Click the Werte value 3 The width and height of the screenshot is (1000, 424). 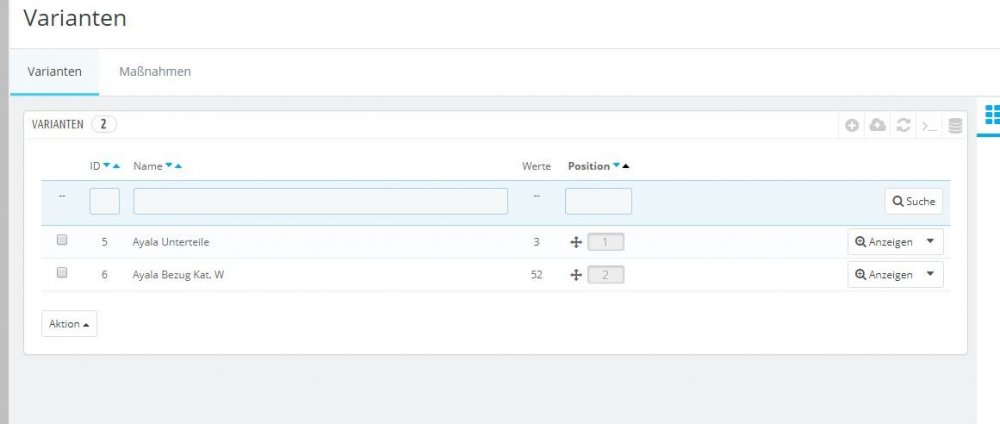click(x=536, y=242)
